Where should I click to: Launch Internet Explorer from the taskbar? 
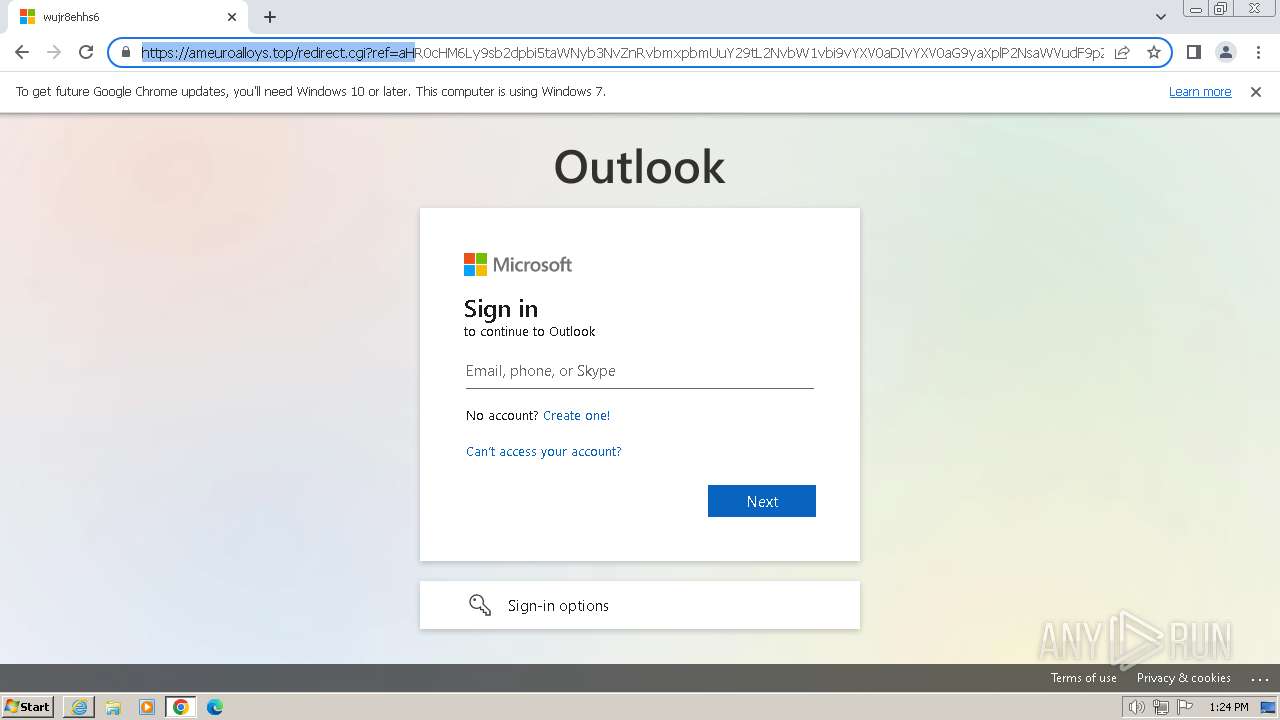pos(79,707)
